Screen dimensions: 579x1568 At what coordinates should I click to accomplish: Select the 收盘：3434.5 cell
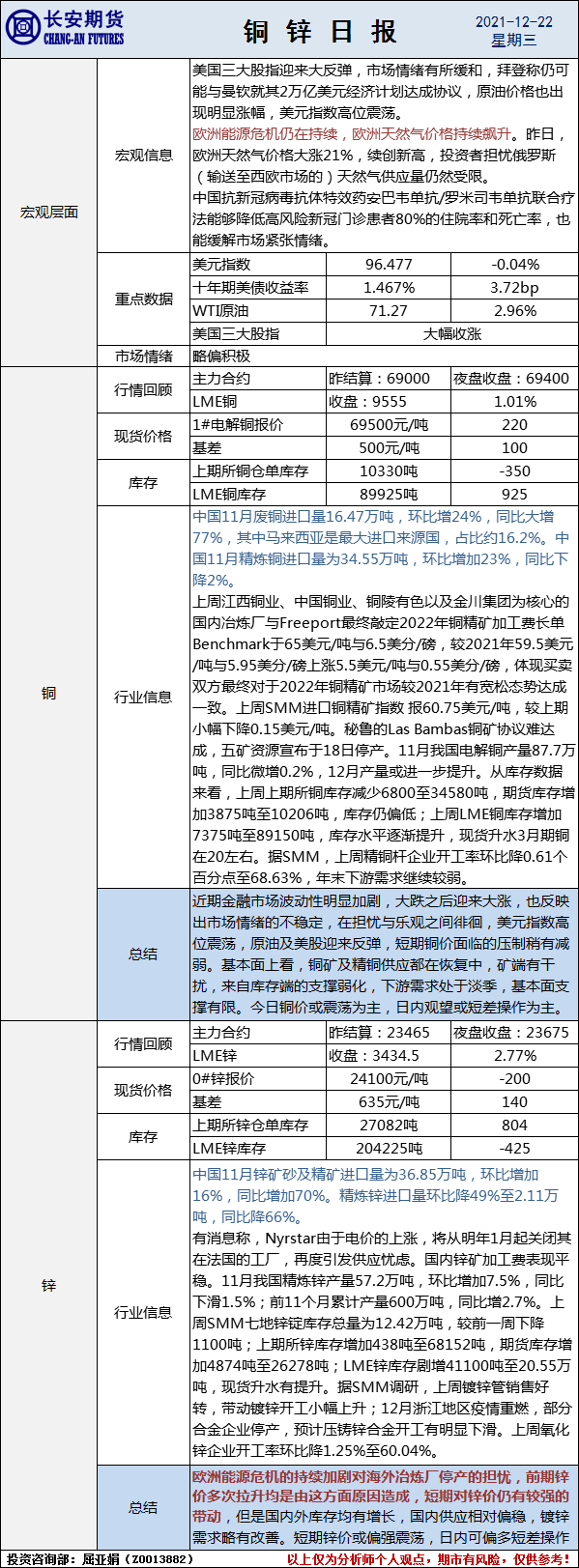pos(389,1056)
